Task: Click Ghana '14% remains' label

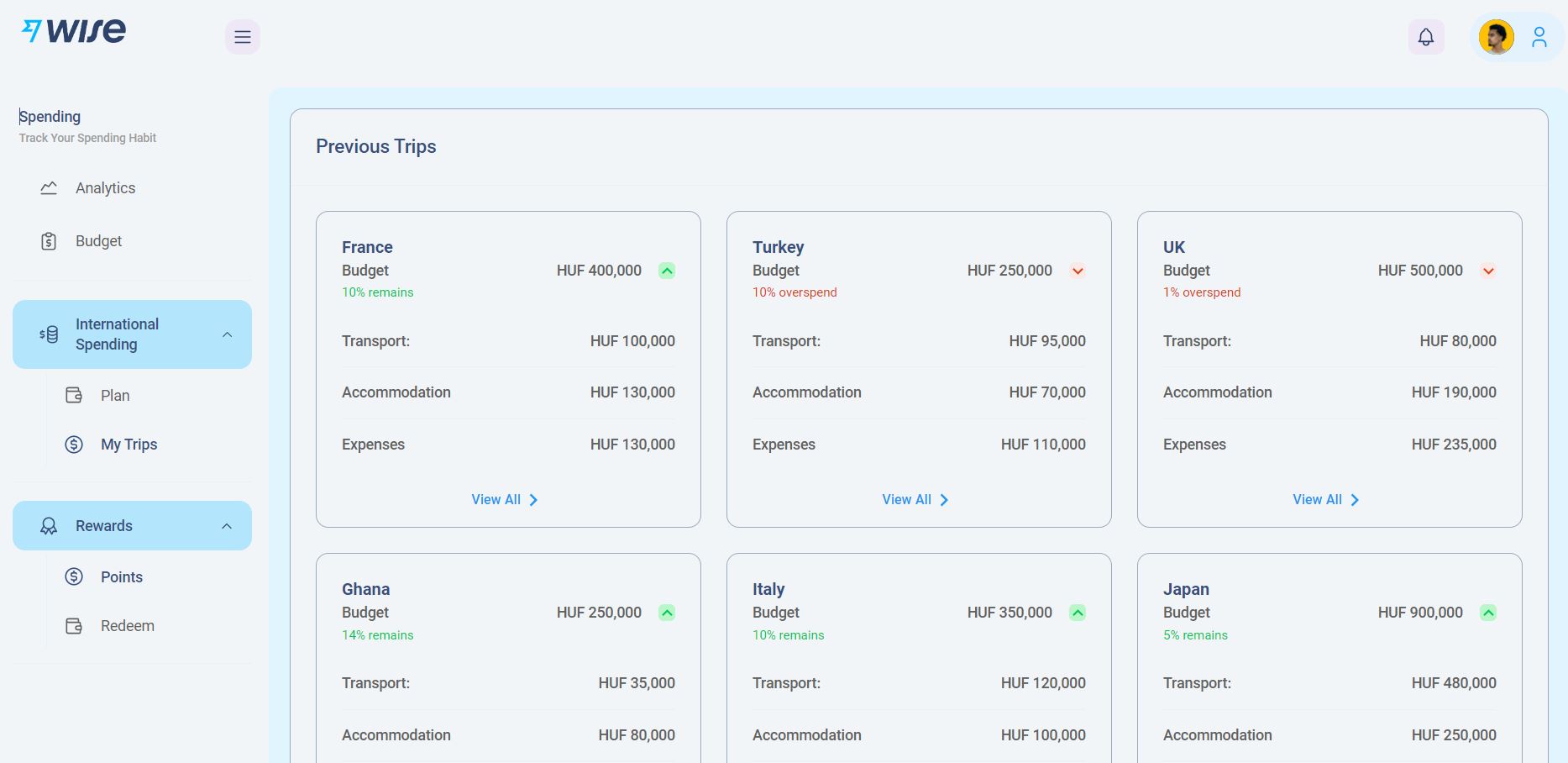Action: (378, 635)
